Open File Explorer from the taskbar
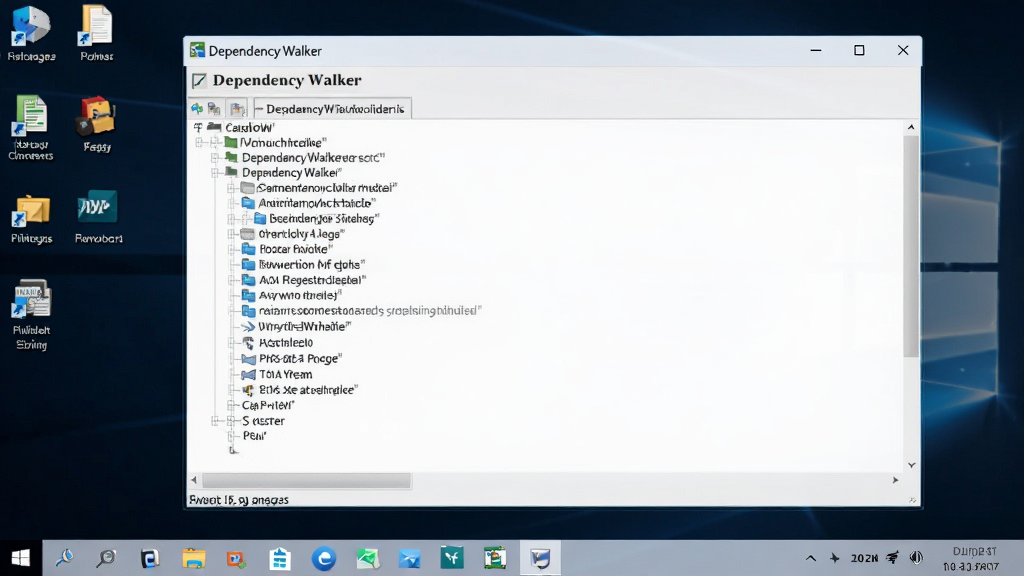Screen dimensions: 1024x576 193,558
